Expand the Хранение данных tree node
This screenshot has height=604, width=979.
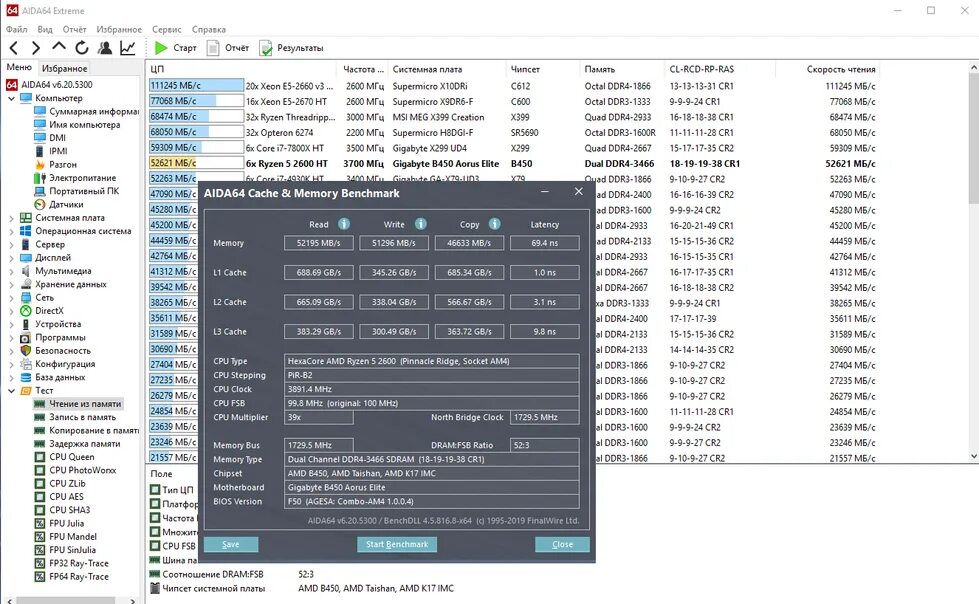pyautogui.click(x=11, y=284)
